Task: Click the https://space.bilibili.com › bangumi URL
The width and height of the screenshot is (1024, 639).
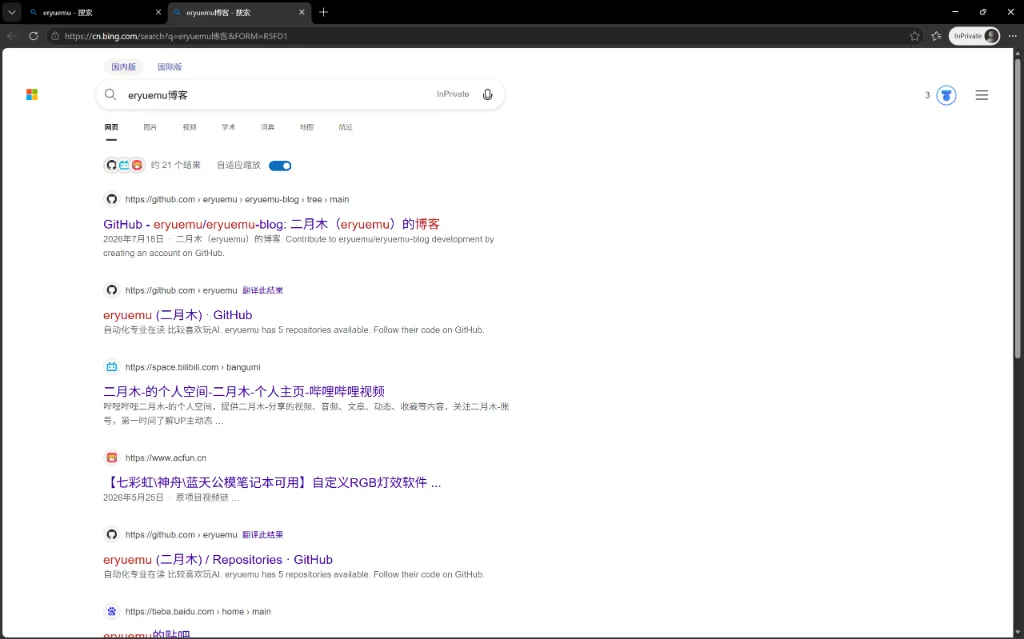Action: (x=193, y=367)
